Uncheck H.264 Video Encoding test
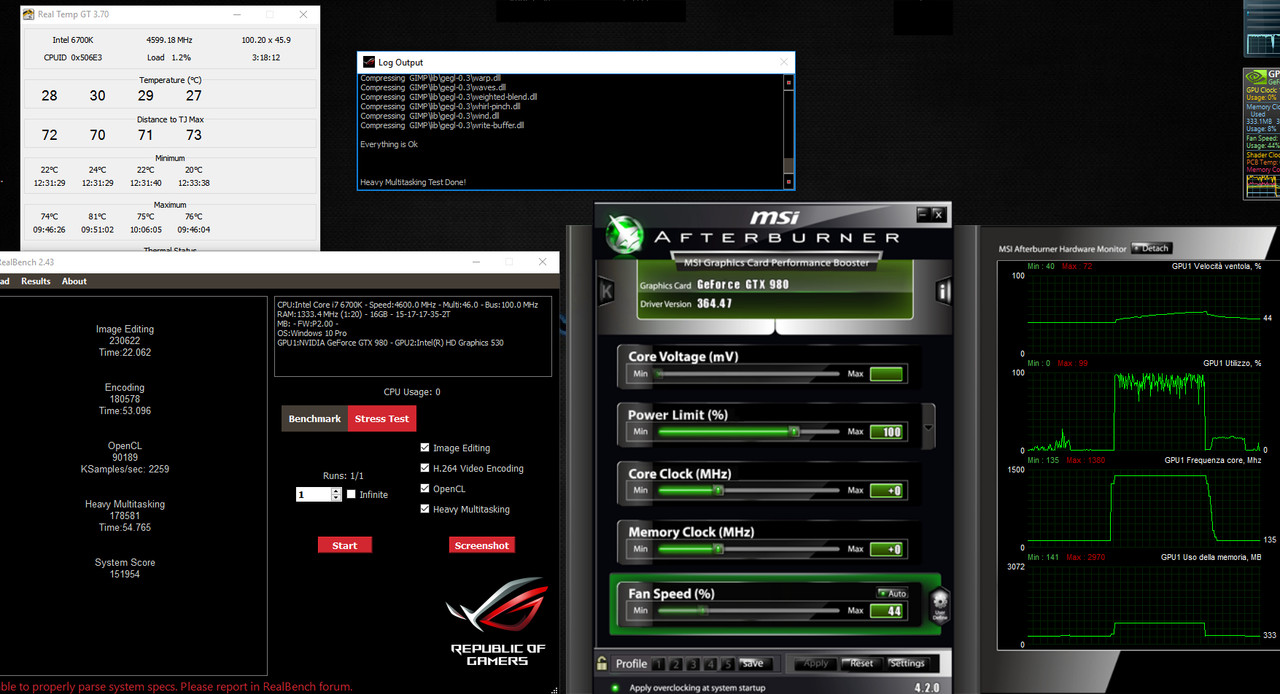The height and width of the screenshot is (694, 1280). (x=425, y=468)
